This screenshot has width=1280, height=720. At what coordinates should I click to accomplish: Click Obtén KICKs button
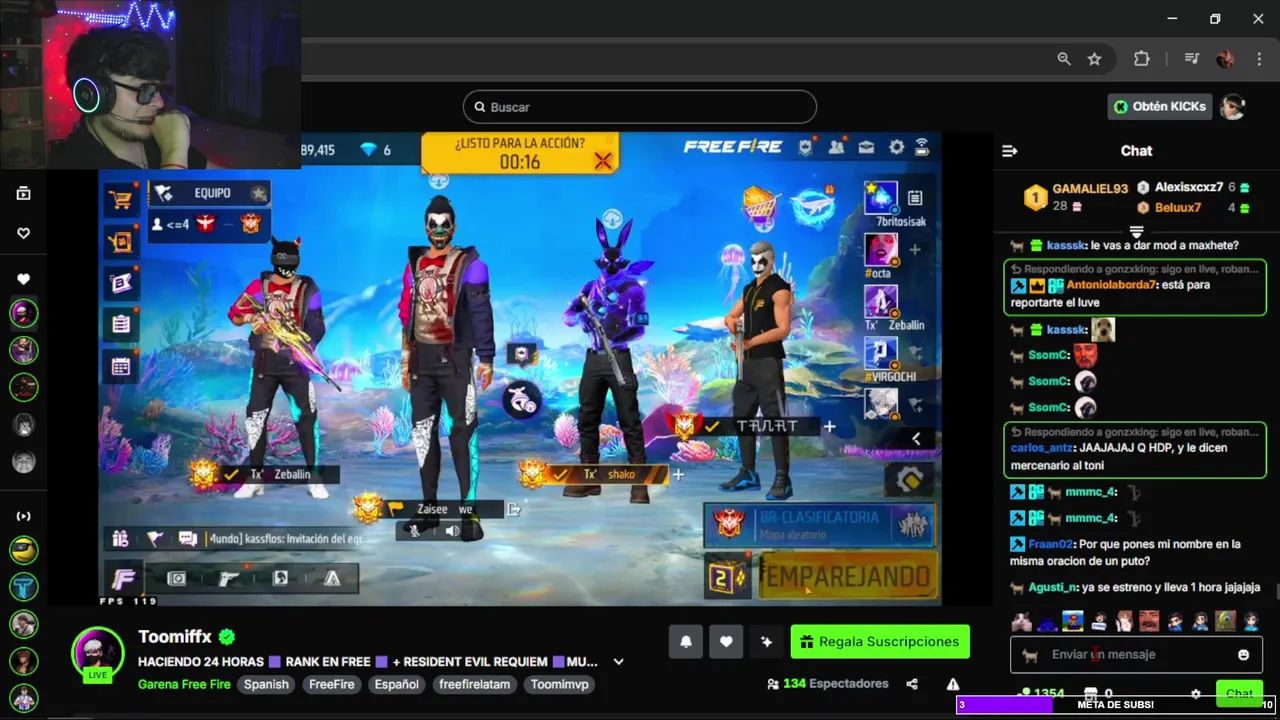pyautogui.click(x=1160, y=106)
